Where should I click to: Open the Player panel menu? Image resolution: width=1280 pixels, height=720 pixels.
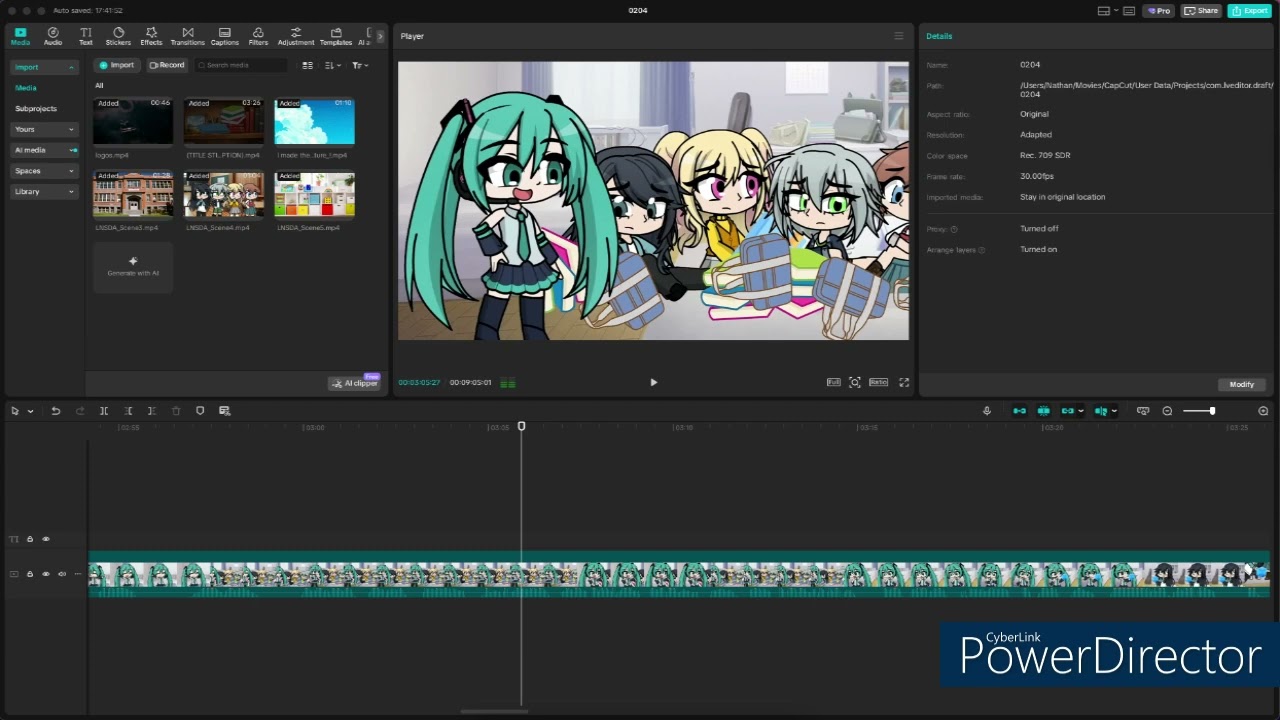(898, 36)
